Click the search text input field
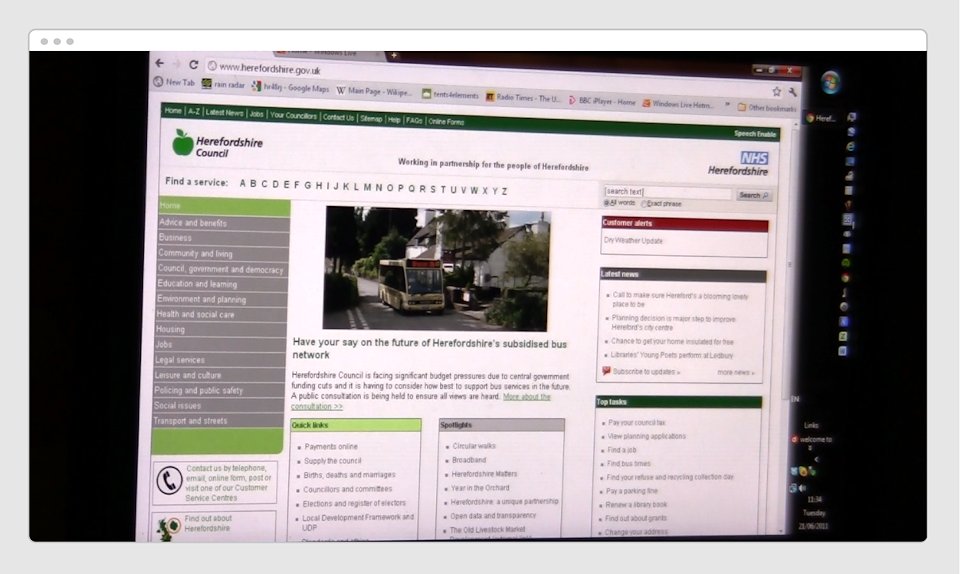Viewport: 960px width, 574px height. click(667, 192)
